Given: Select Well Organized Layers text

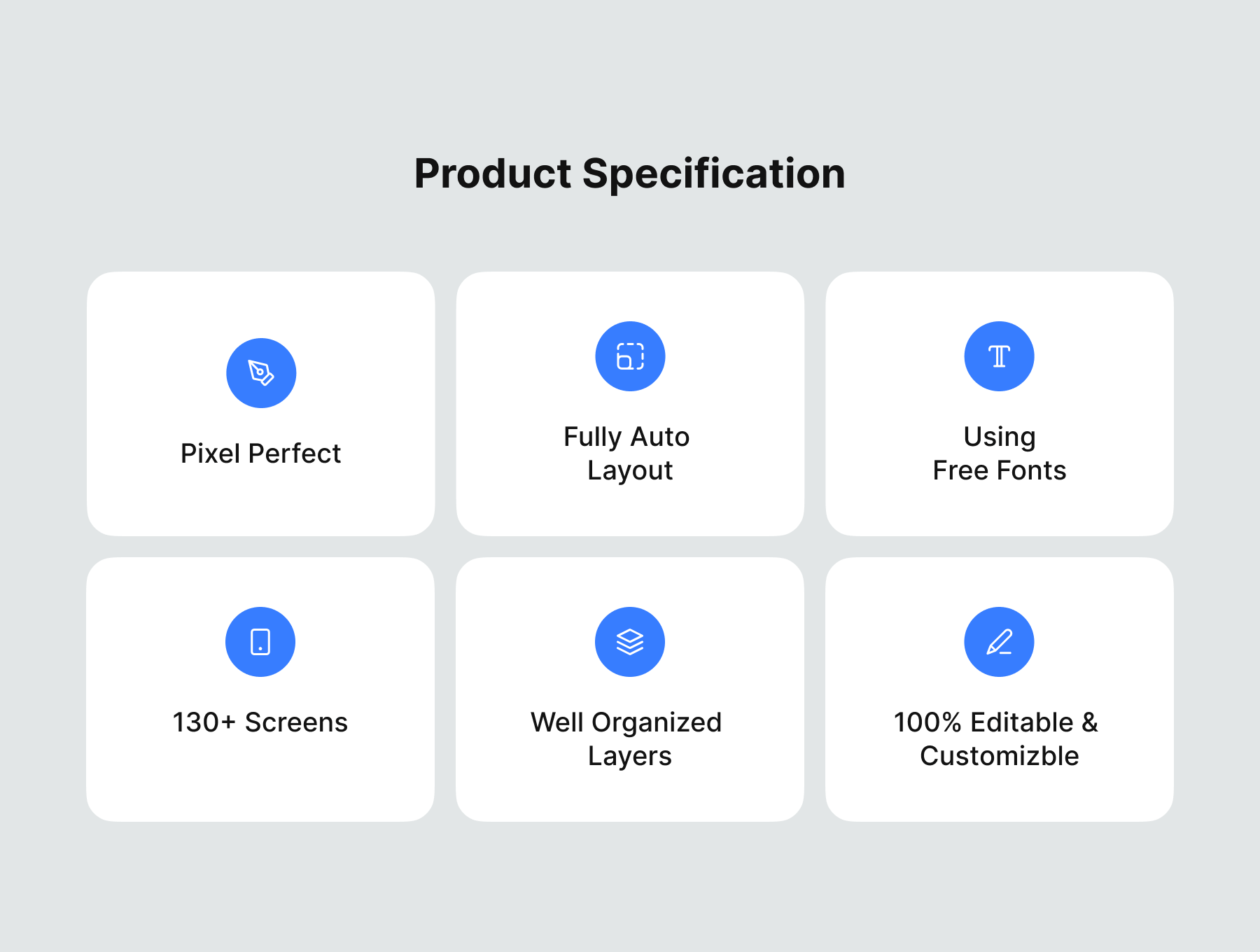Looking at the screenshot, I should 626,739.
